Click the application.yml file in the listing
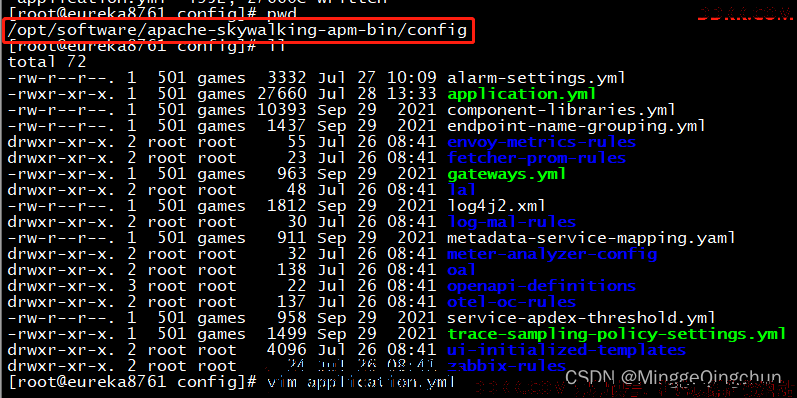Image resolution: width=797 pixels, height=398 pixels. click(522, 95)
